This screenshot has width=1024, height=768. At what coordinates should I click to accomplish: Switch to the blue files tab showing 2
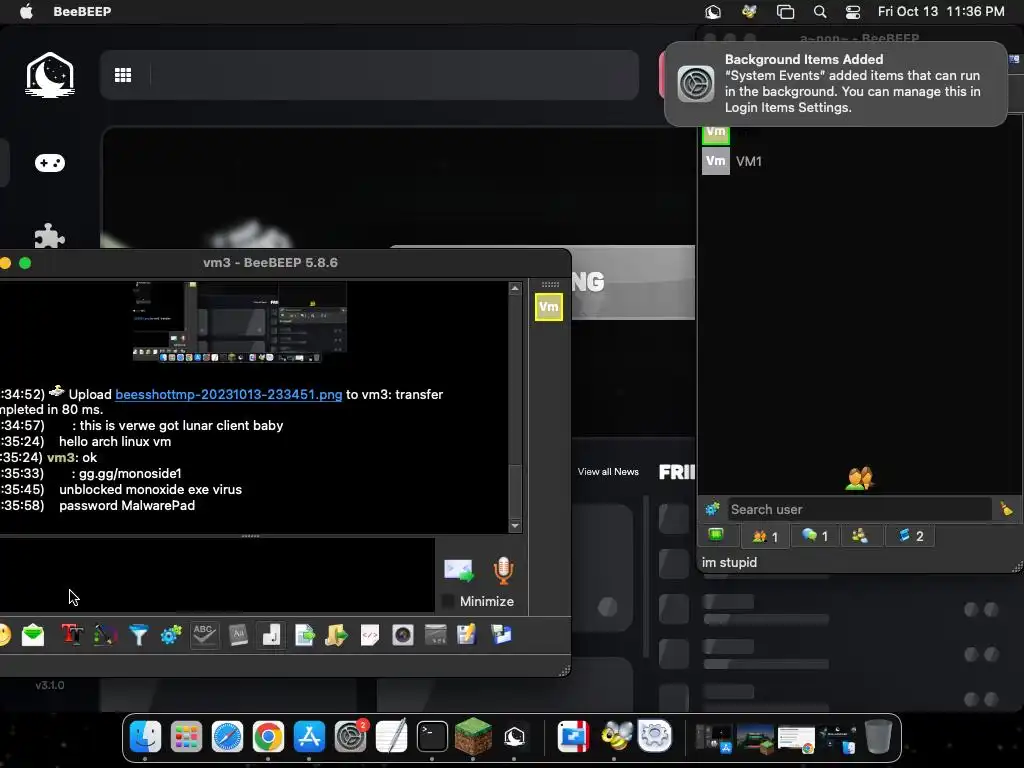coord(910,536)
